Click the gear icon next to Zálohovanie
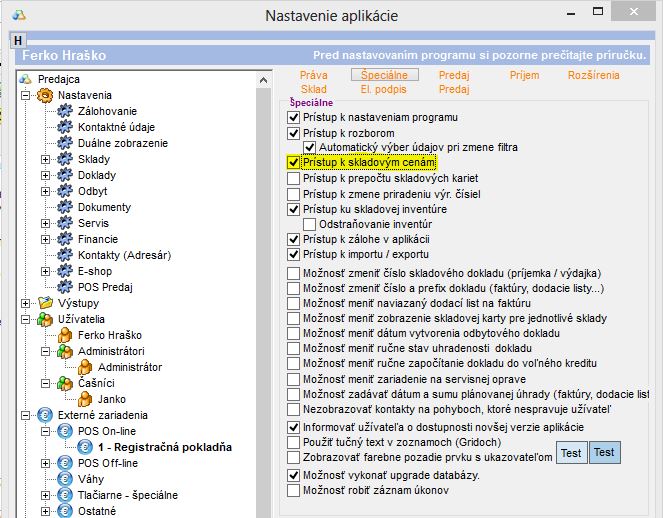 point(66,111)
